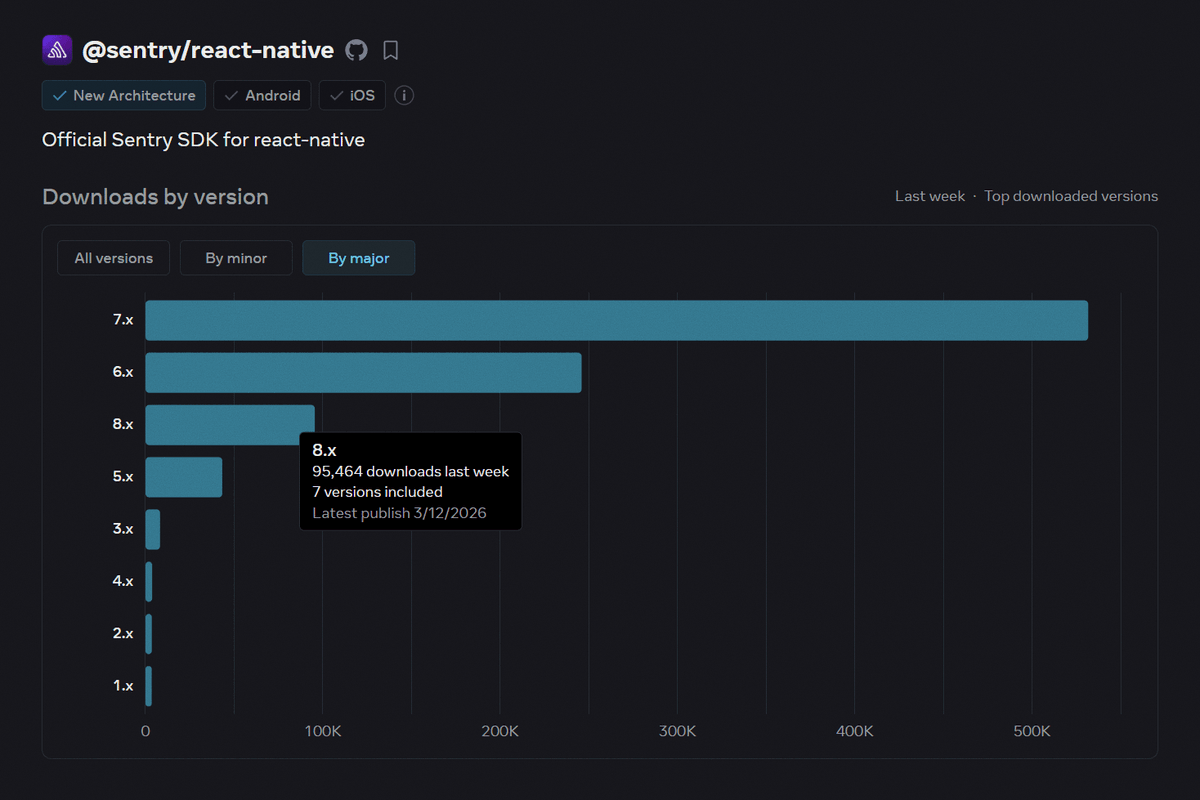The width and height of the screenshot is (1200, 800).
Task: Open the GitHub repository icon
Action: [x=356, y=50]
